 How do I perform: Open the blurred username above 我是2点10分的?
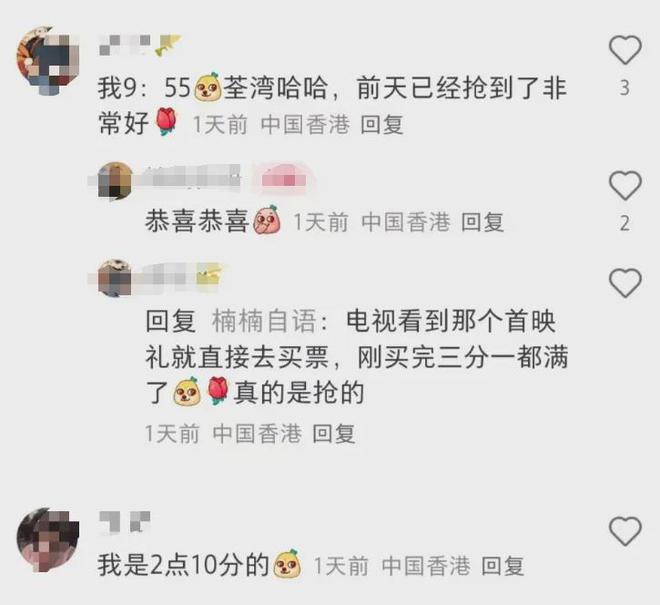[x=125, y=522]
